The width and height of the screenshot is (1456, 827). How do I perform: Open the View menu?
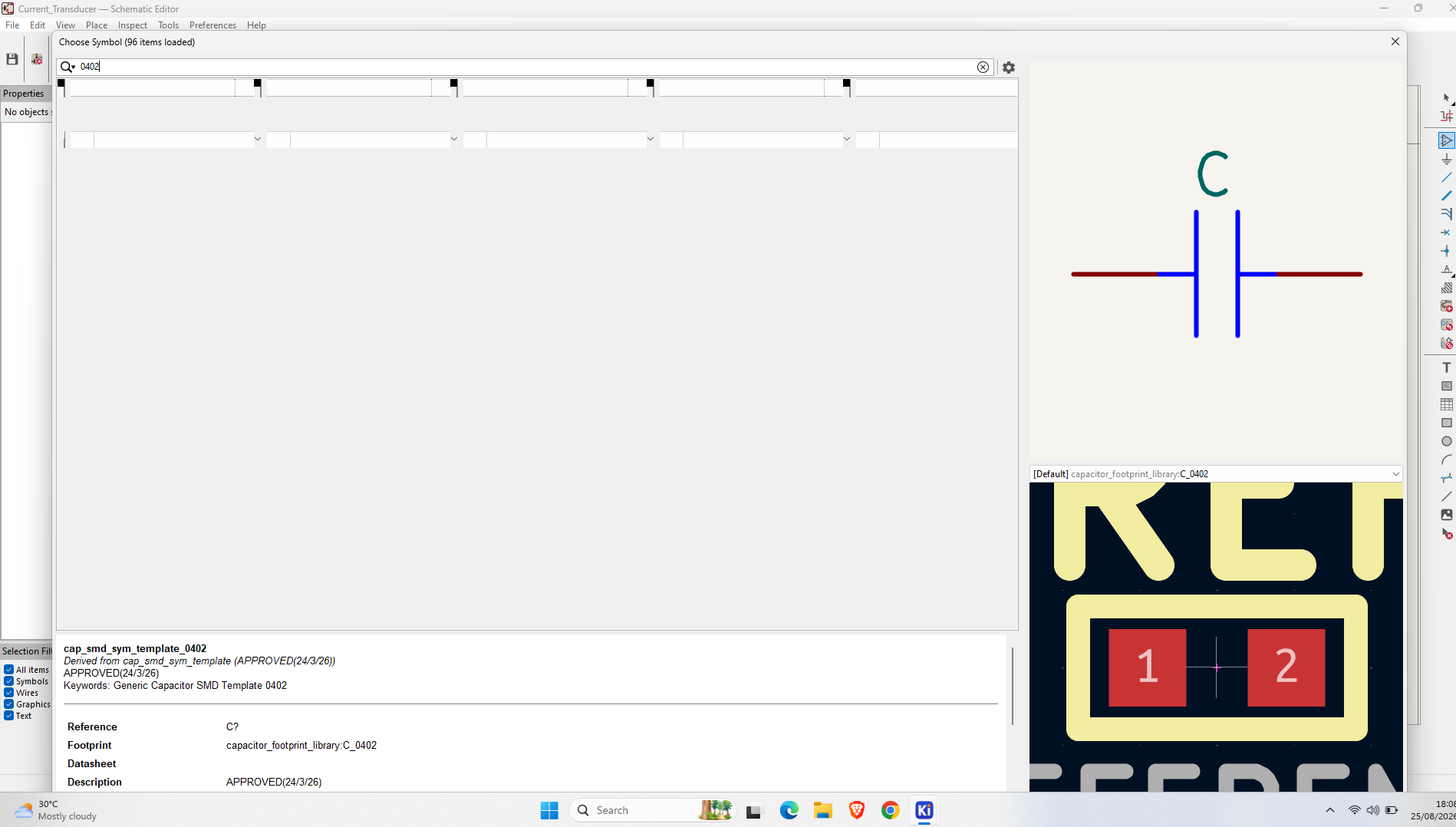click(x=65, y=25)
